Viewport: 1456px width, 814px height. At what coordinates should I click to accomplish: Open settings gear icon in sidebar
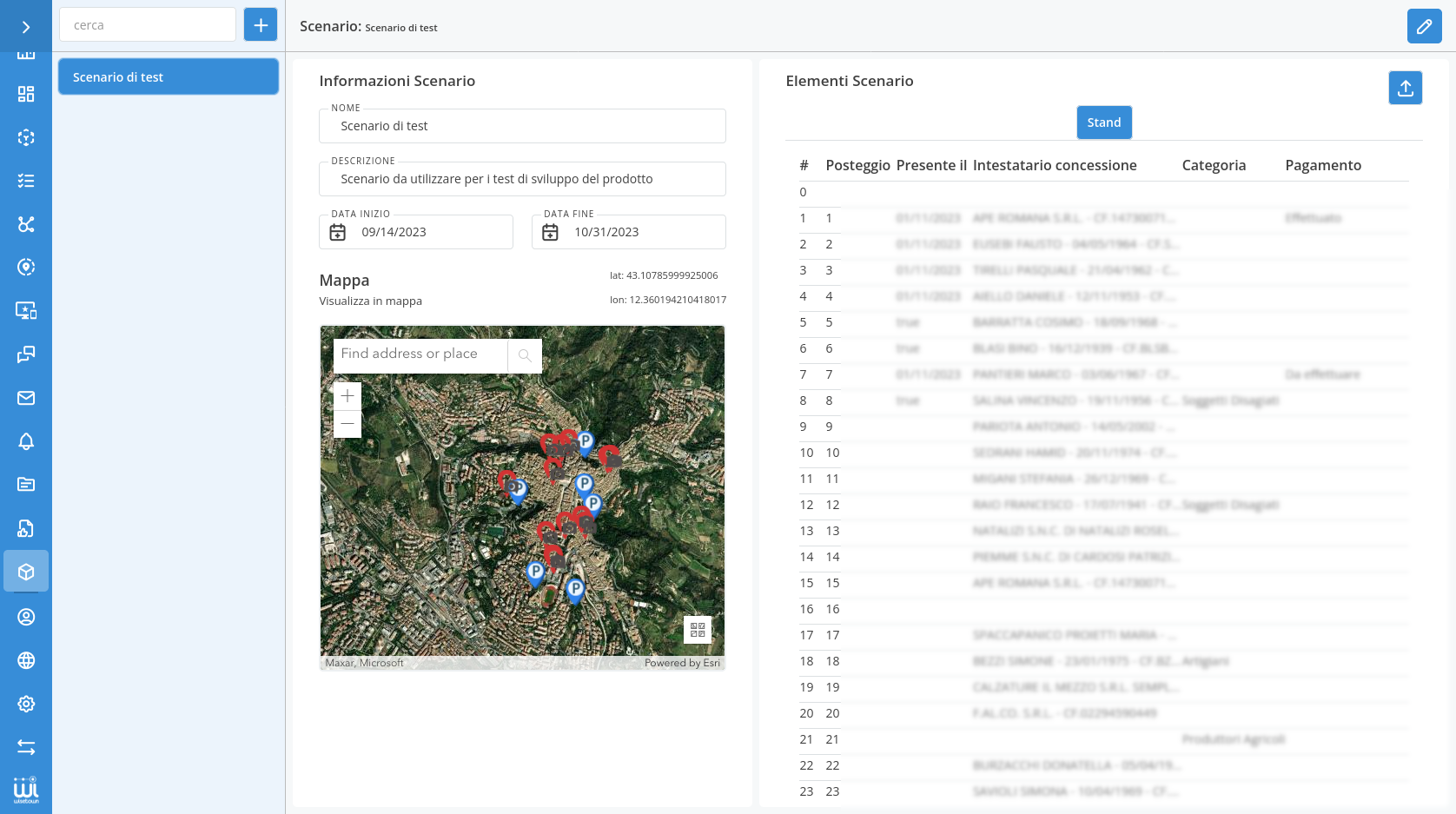[x=26, y=704]
